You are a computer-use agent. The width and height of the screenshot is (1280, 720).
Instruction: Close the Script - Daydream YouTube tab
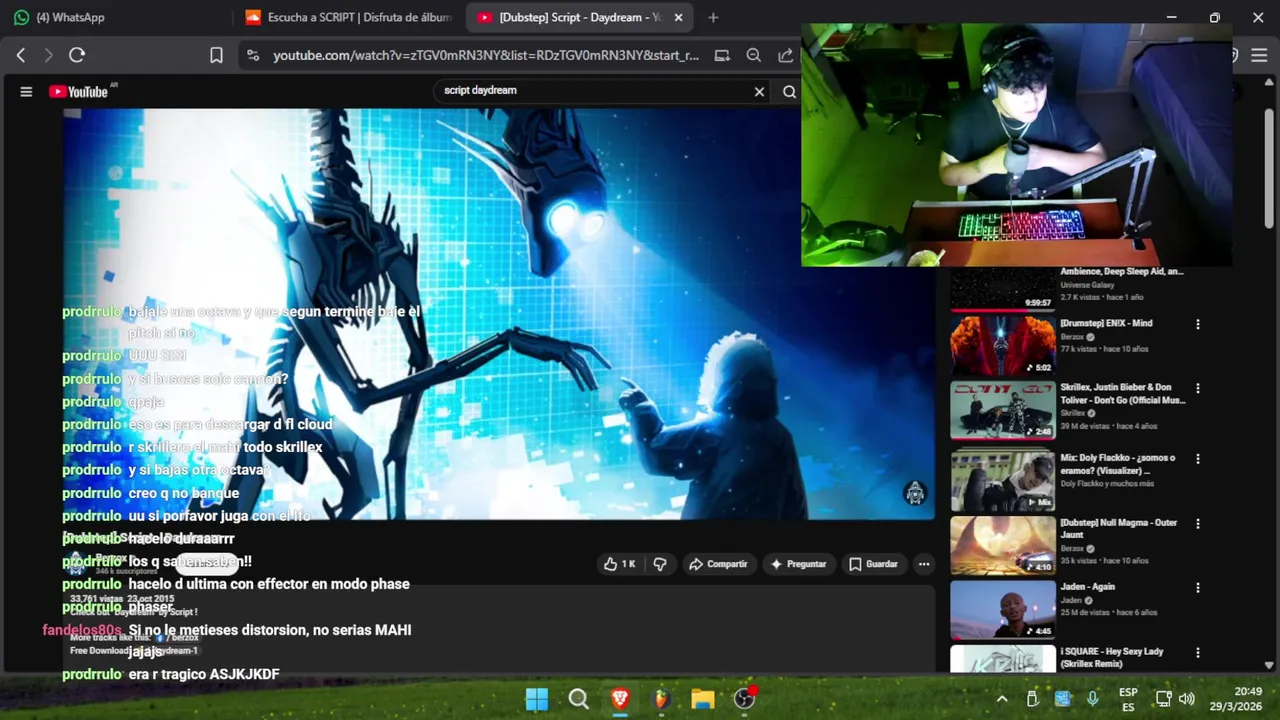click(x=678, y=17)
